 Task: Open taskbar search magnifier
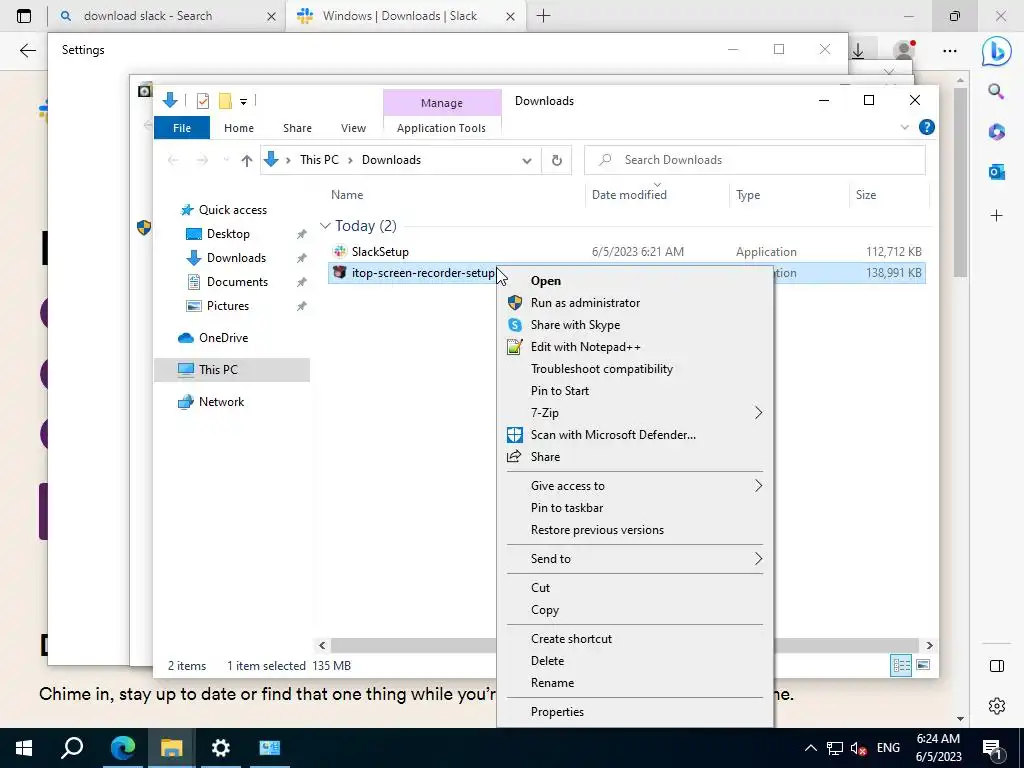72,748
